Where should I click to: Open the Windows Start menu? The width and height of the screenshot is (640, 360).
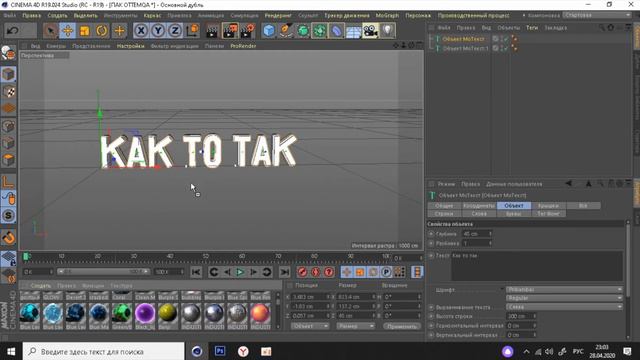(x=11, y=351)
